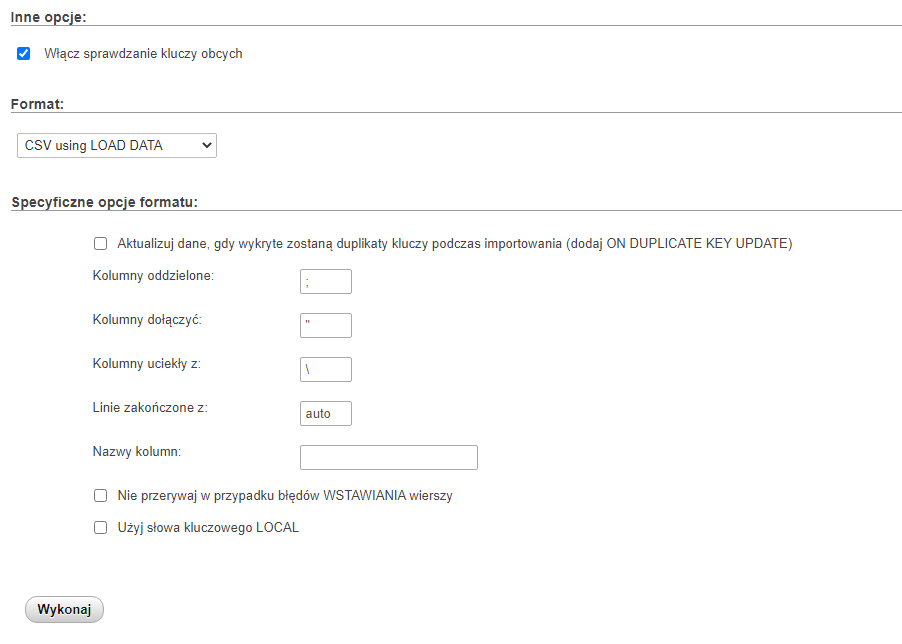Click the Specyficzne opcje formatu heading

tap(105, 202)
